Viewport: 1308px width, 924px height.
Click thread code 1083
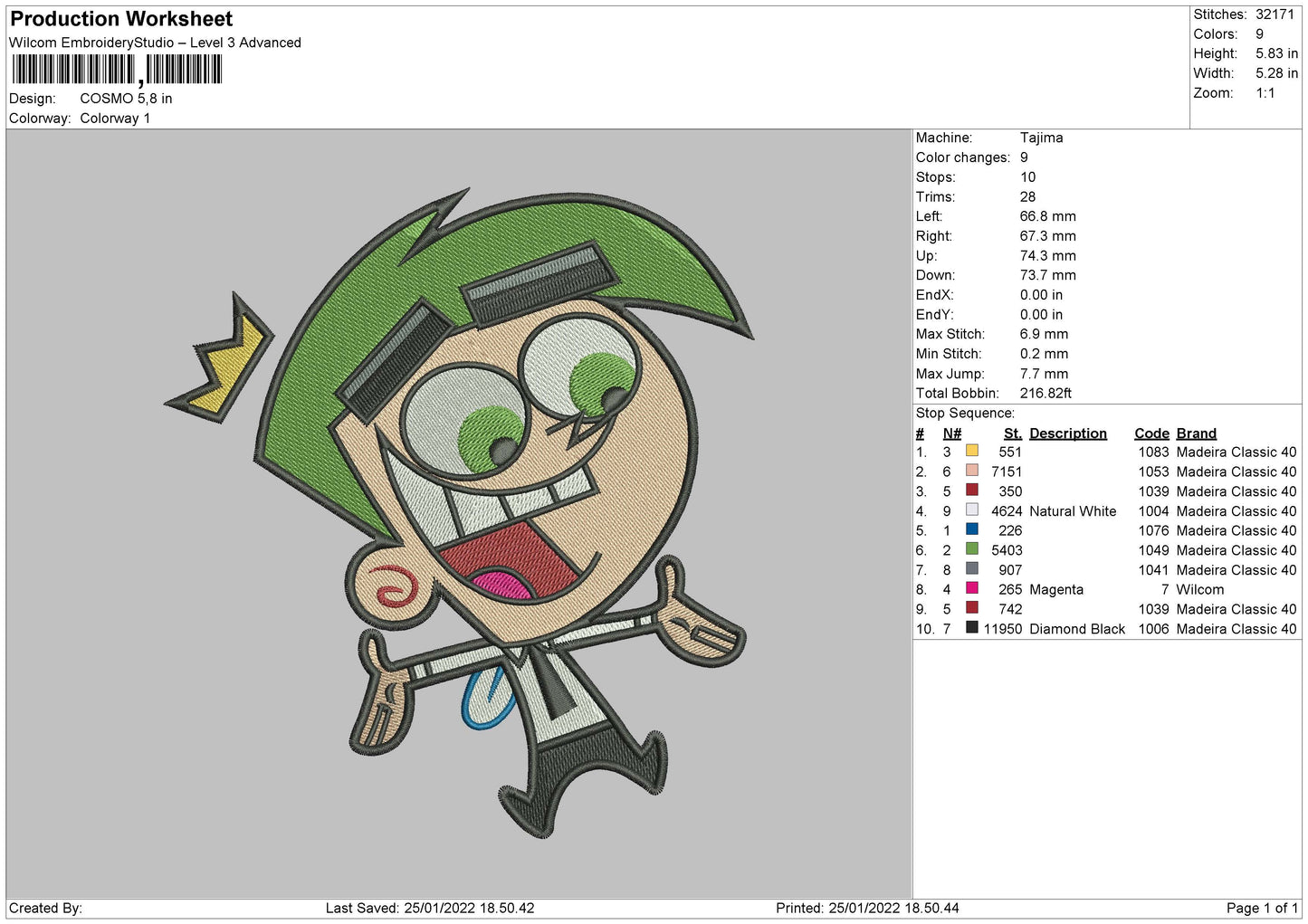coord(1153,452)
